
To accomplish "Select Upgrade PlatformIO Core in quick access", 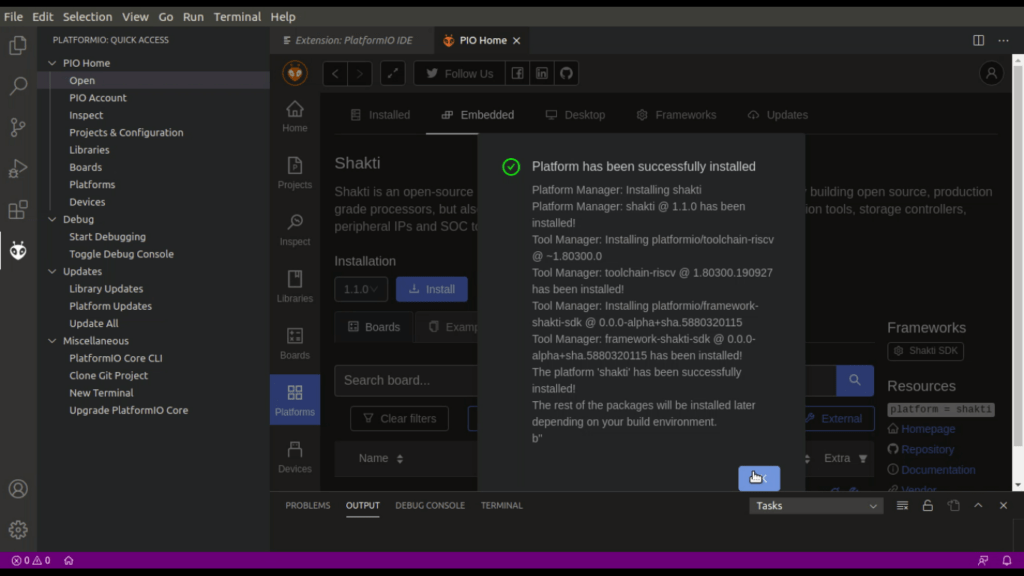I will 129,411.
